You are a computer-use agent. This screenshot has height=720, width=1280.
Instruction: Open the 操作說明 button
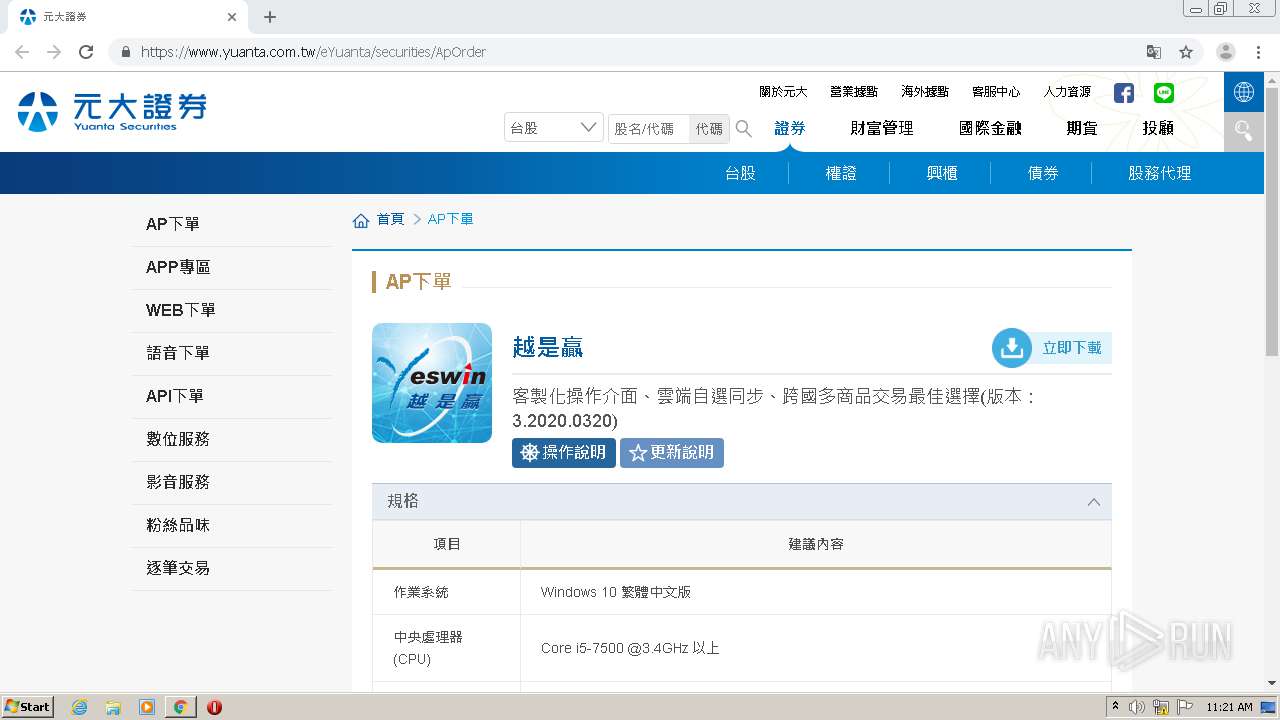[564, 453]
